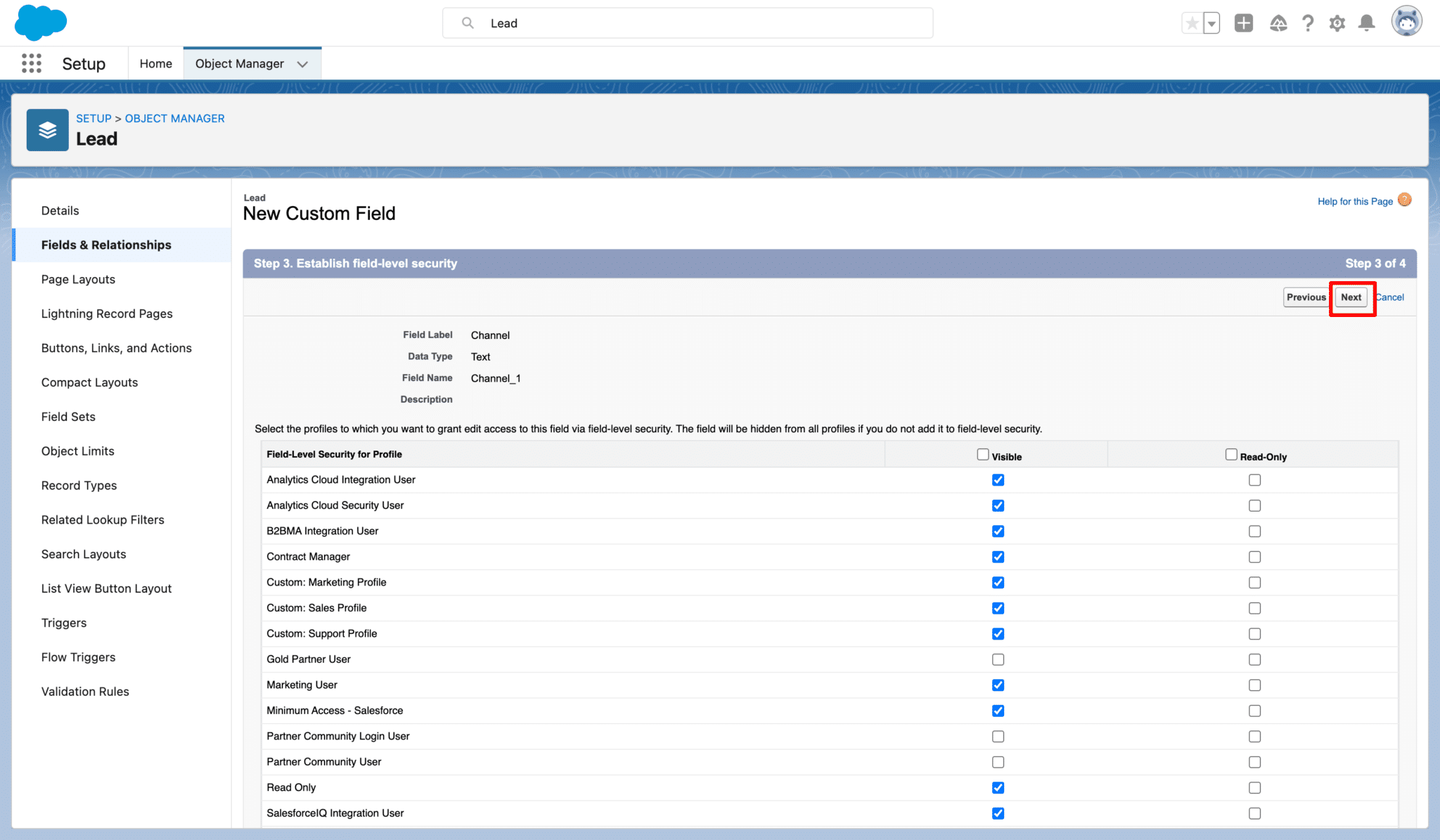Click inside the Lead search field
The height and width of the screenshot is (840, 1440).
688,22
